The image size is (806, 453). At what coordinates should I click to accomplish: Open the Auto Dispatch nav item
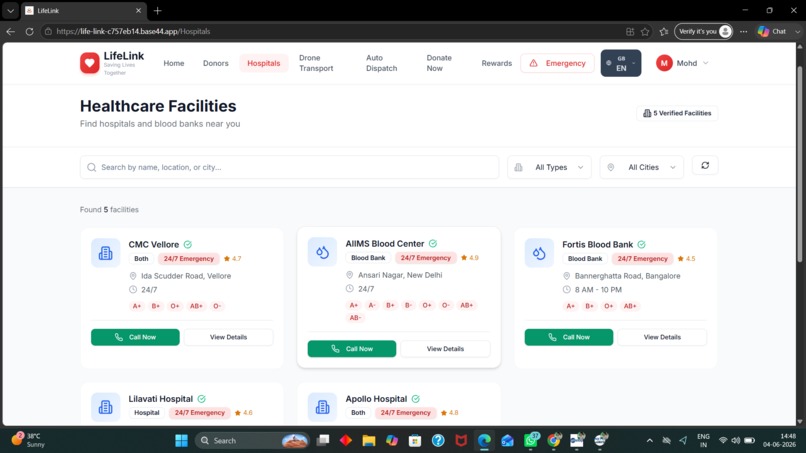tap(381, 63)
